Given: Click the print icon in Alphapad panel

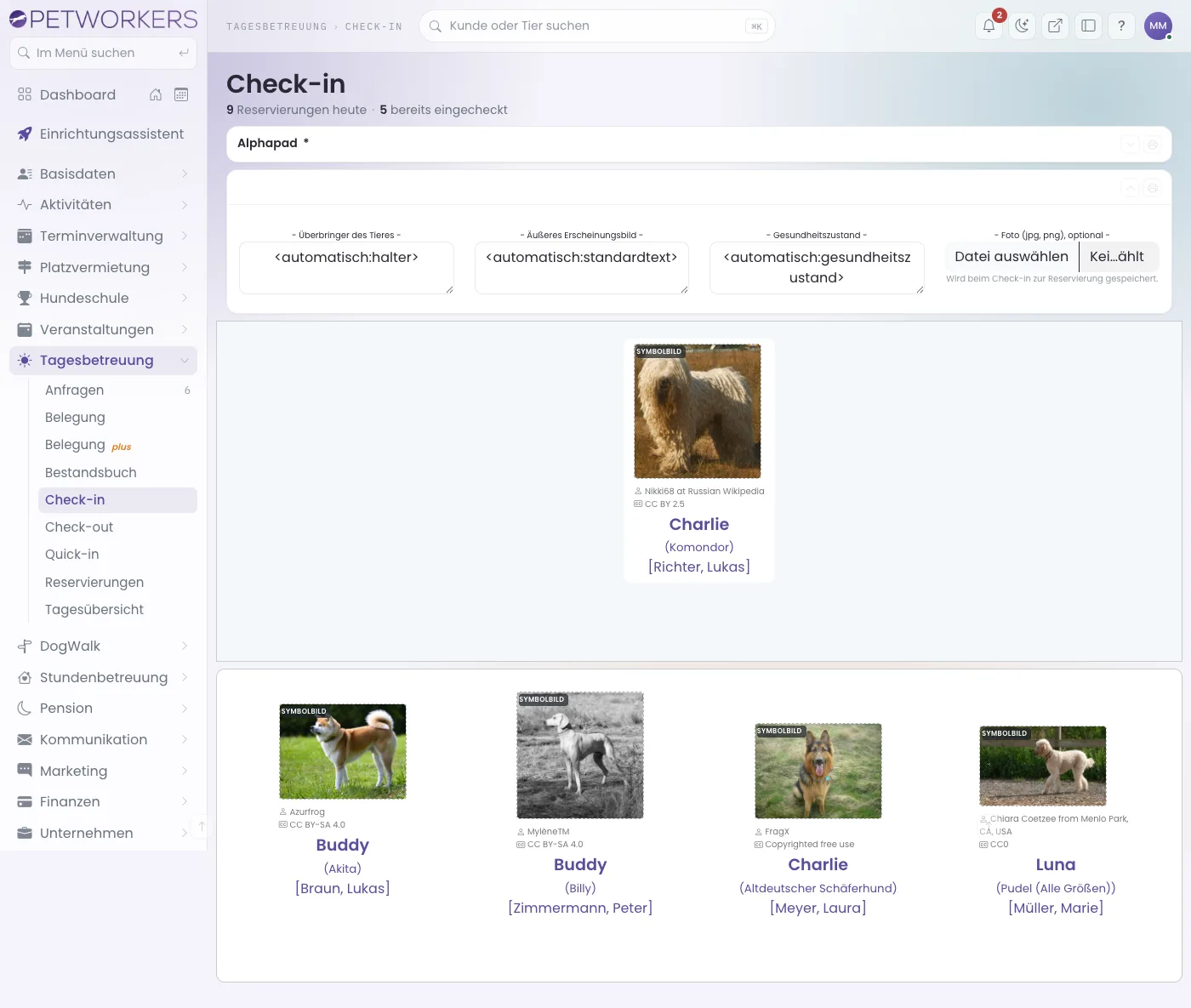Looking at the screenshot, I should [x=1153, y=145].
